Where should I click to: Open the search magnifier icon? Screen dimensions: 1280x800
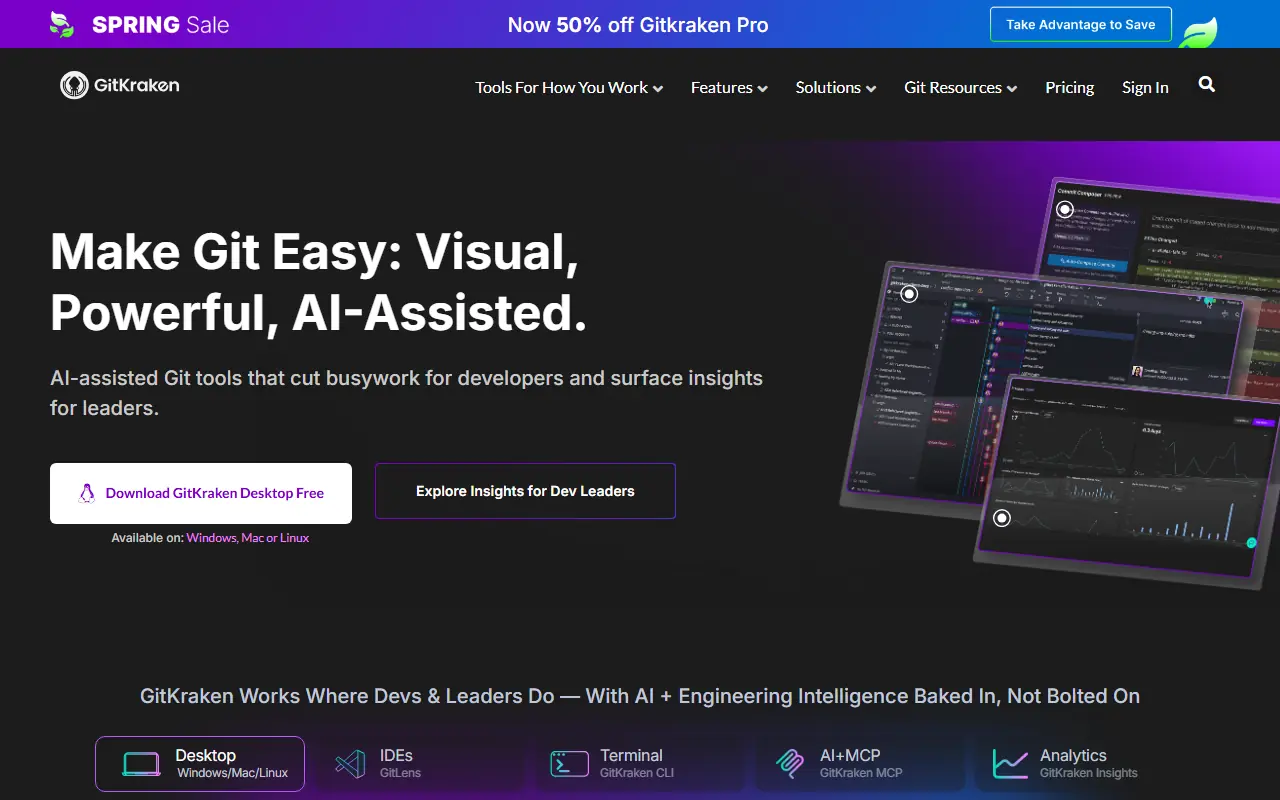point(1207,85)
